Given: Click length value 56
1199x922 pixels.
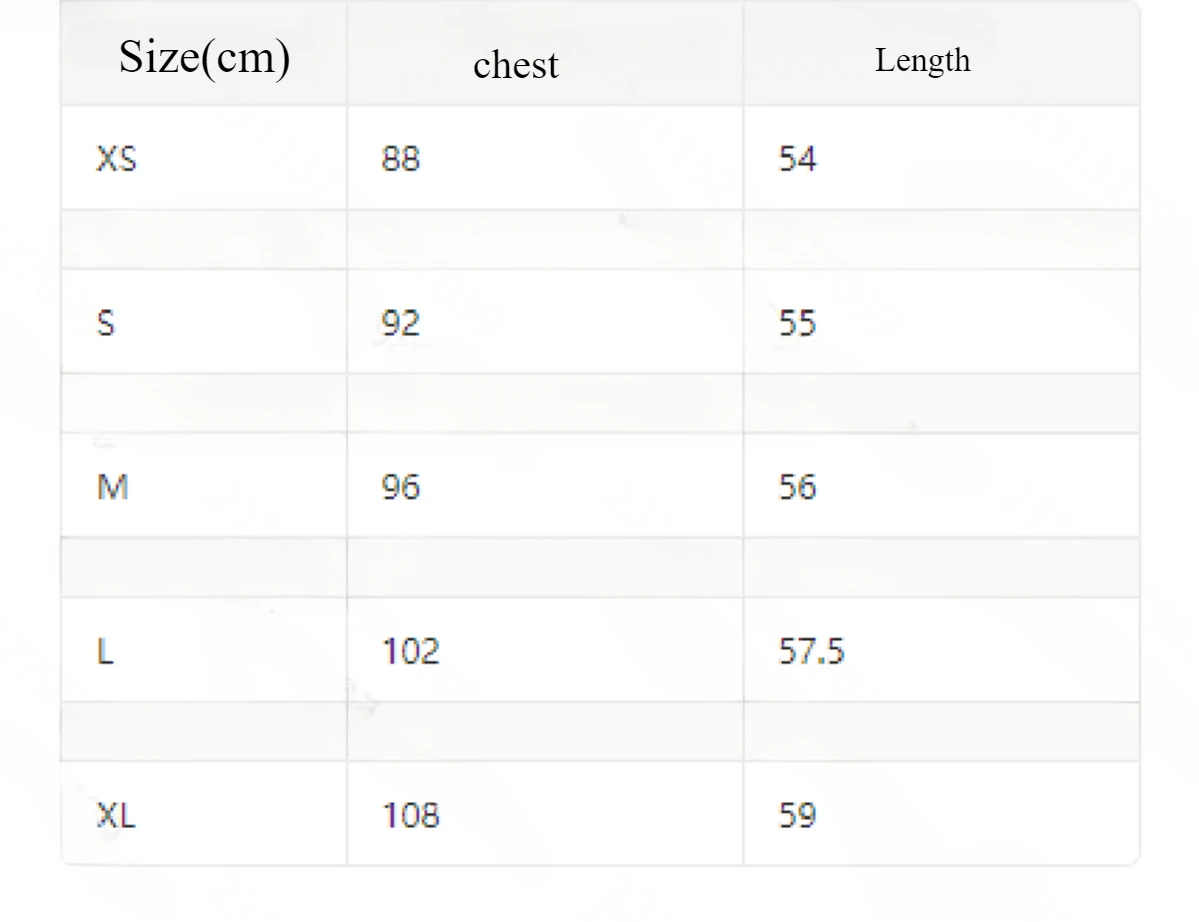Looking at the screenshot, I should pyautogui.click(x=798, y=486).
